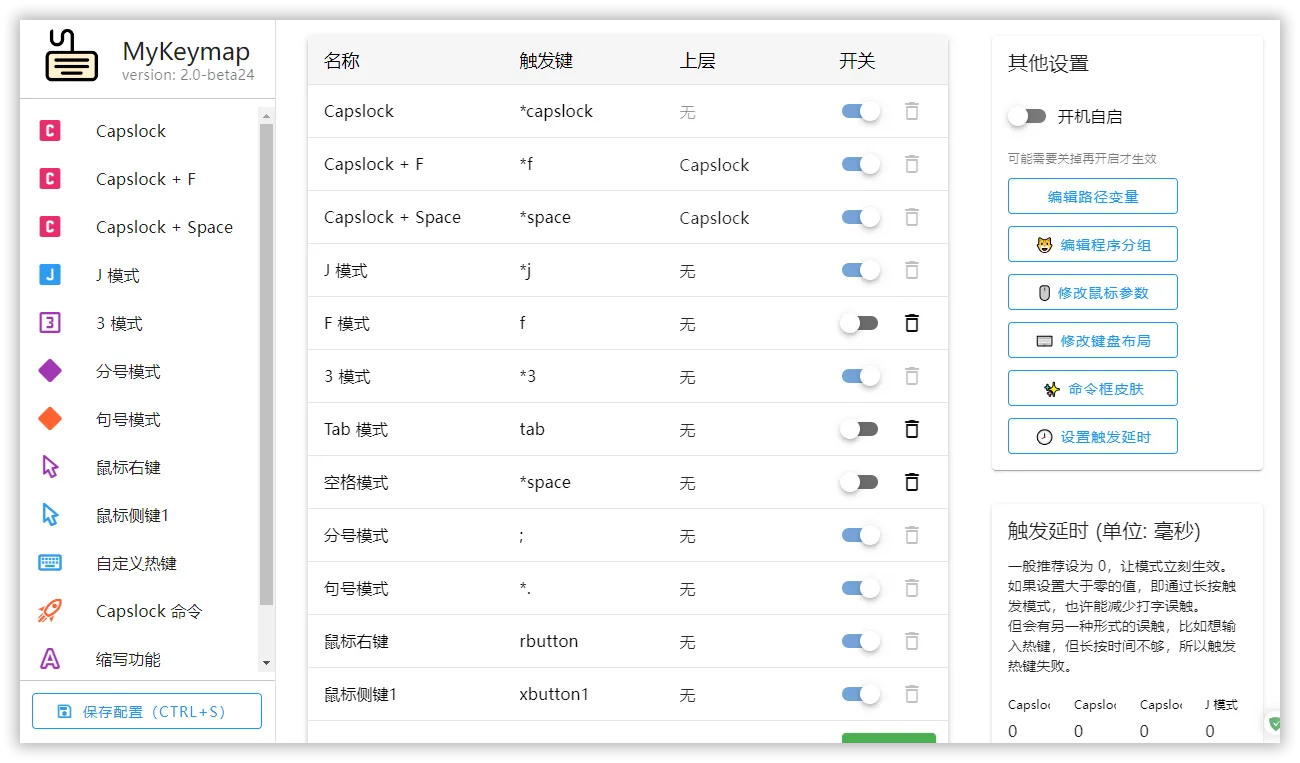Click the sidebar scrollbar down arrow
This screenshot has height=763, width=1300.
[266, 663]
